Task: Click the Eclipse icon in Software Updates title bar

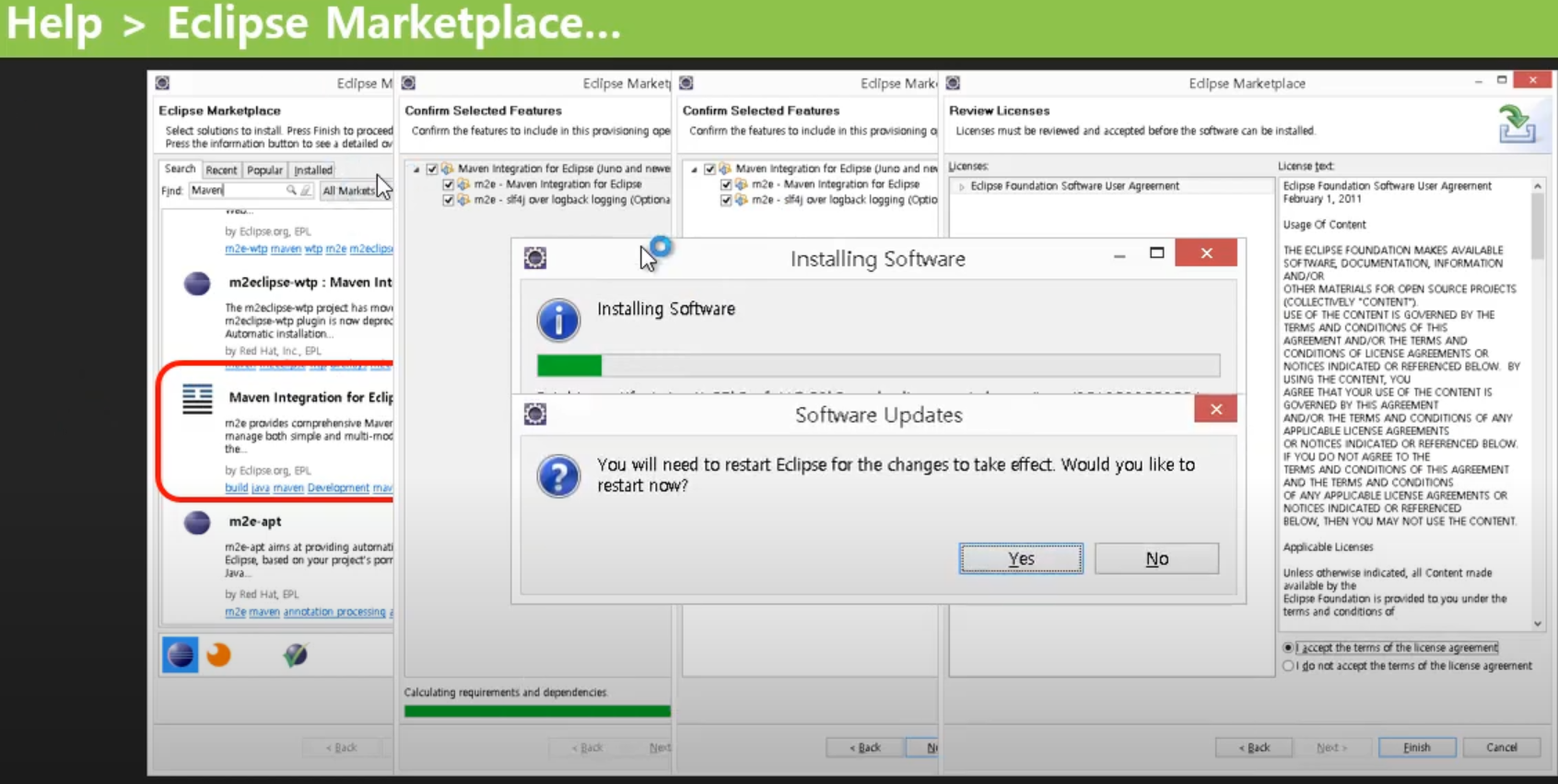Action: [535, 415]
